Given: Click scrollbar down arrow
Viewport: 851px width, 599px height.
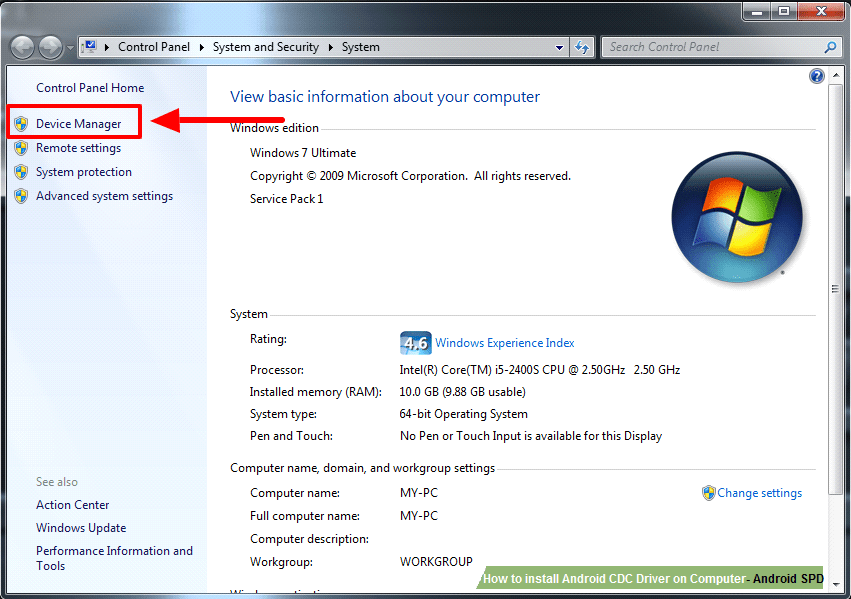Looking at the screenshot, I should point(835,584).
